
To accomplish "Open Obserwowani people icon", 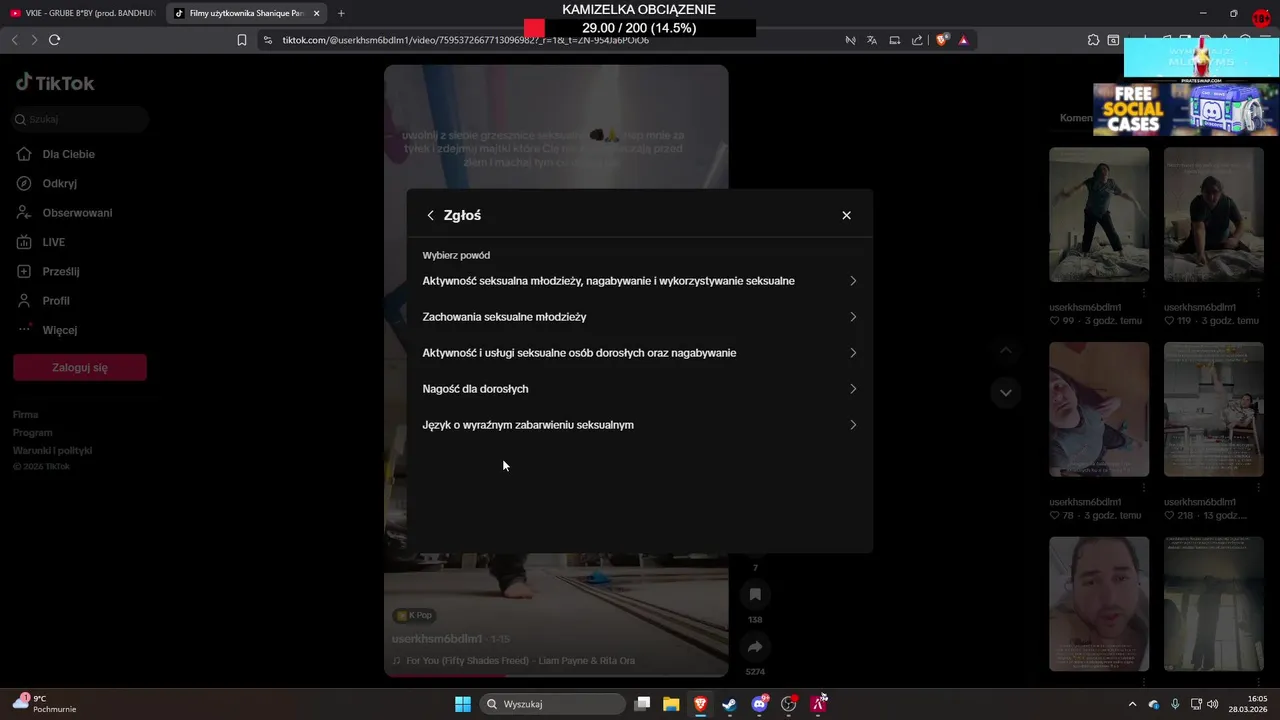I will click(25, 212).
